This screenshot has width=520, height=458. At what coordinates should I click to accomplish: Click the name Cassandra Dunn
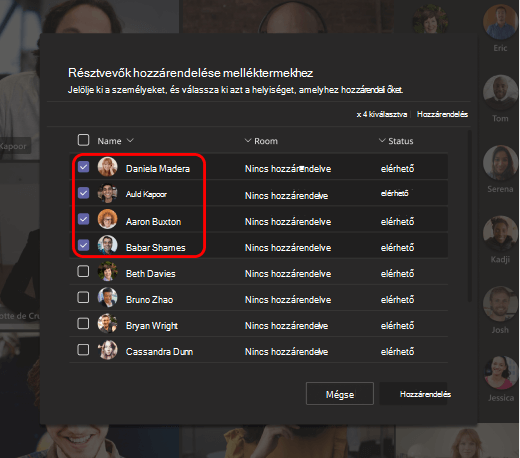[x=159, y=352]
